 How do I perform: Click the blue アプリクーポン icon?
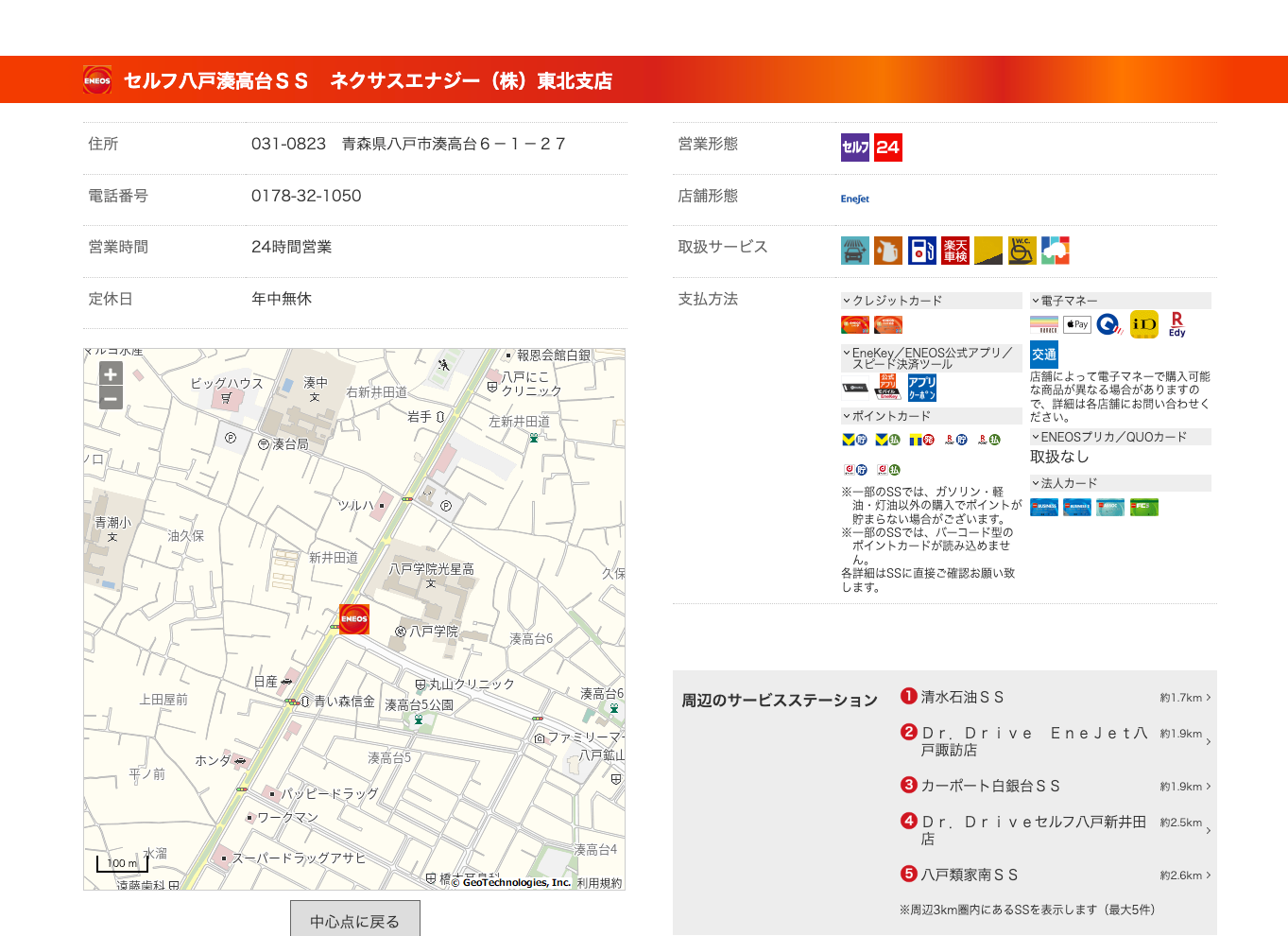coord(922,388)
